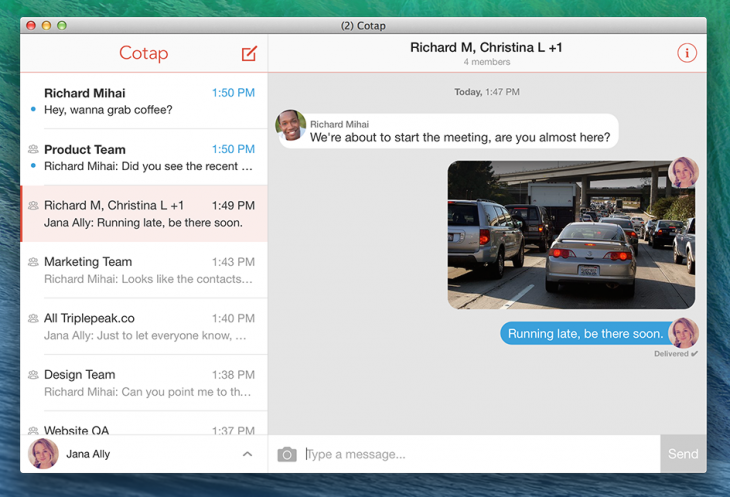
Task: Click the Jana Ally name at bottom left
Action: tap(88, 454)
